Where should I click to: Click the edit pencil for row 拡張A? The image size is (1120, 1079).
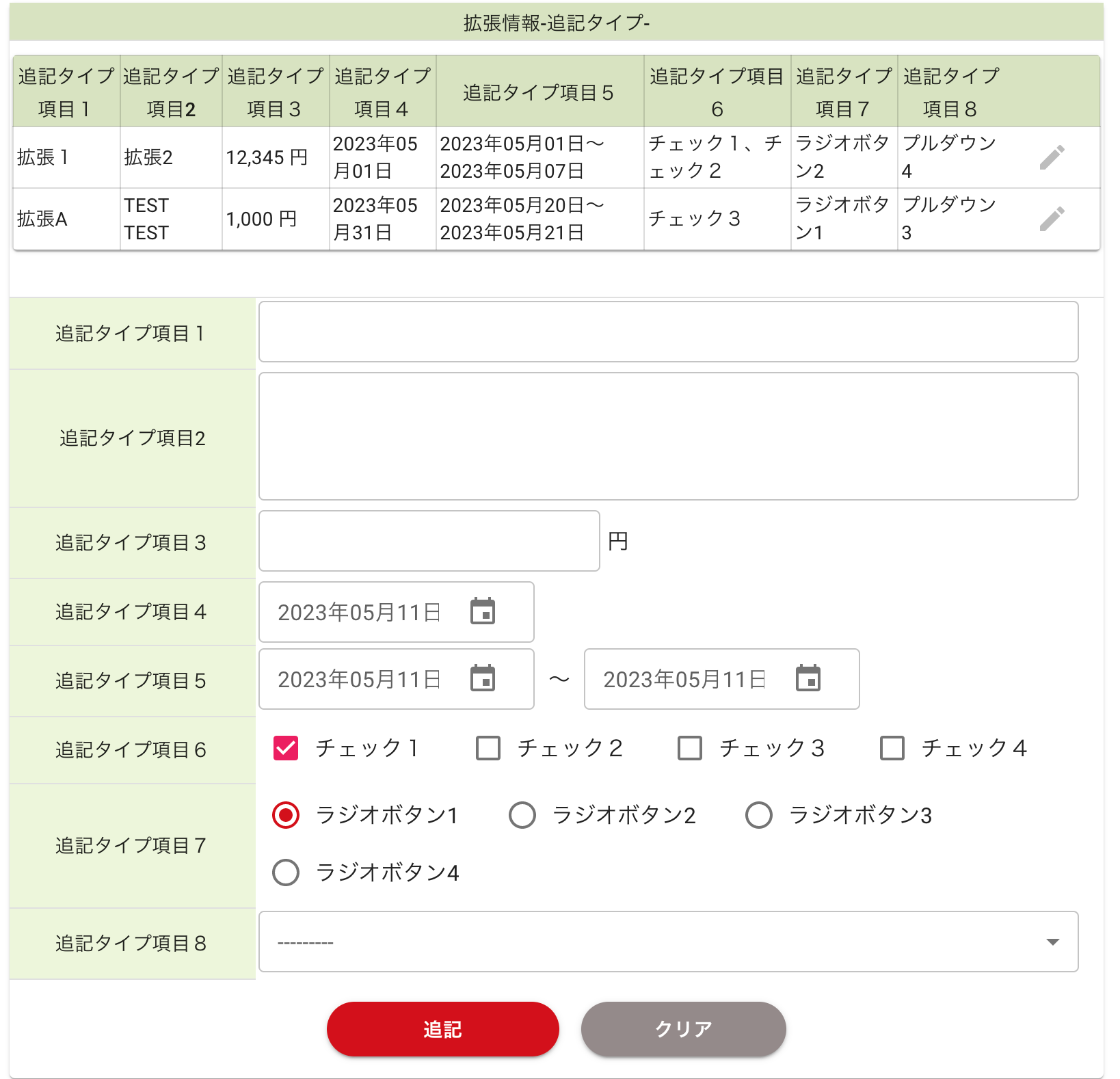(x=1052, y=219)
